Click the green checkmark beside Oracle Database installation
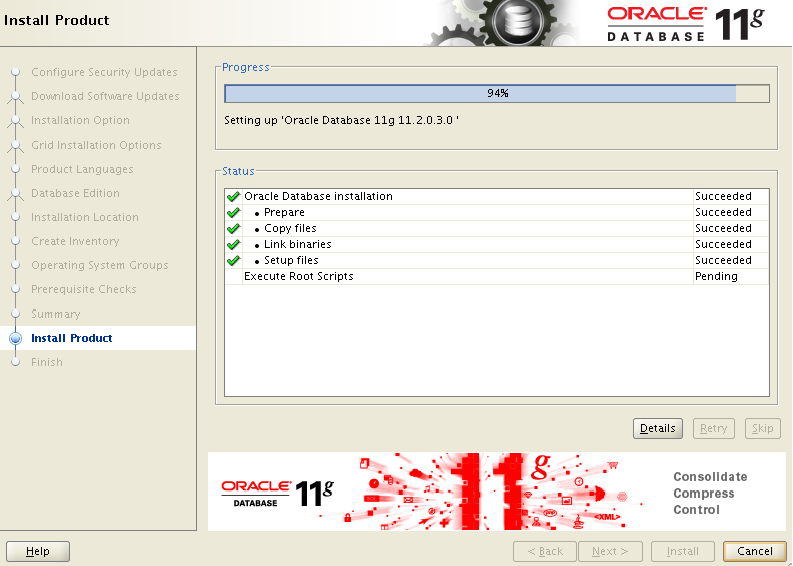Image resolution: width=793 pixels, height=566 pixels. (233, 196)
